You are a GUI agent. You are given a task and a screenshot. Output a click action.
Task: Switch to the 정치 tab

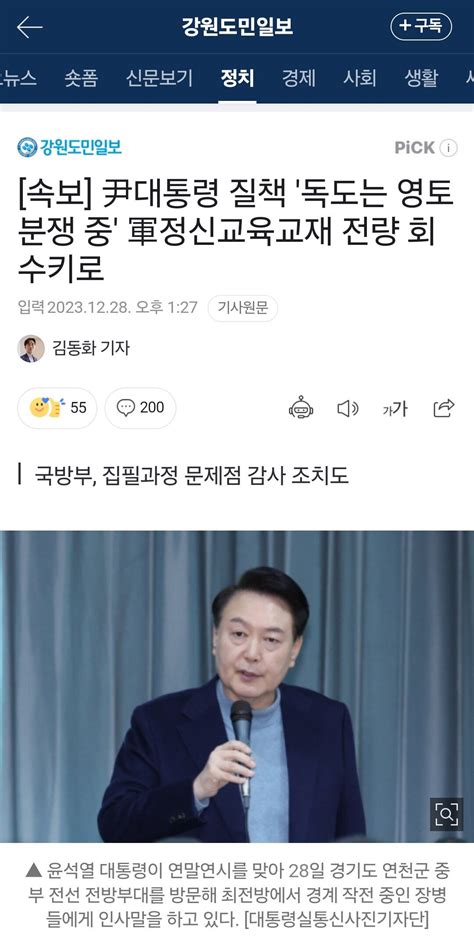pos(237,78)
